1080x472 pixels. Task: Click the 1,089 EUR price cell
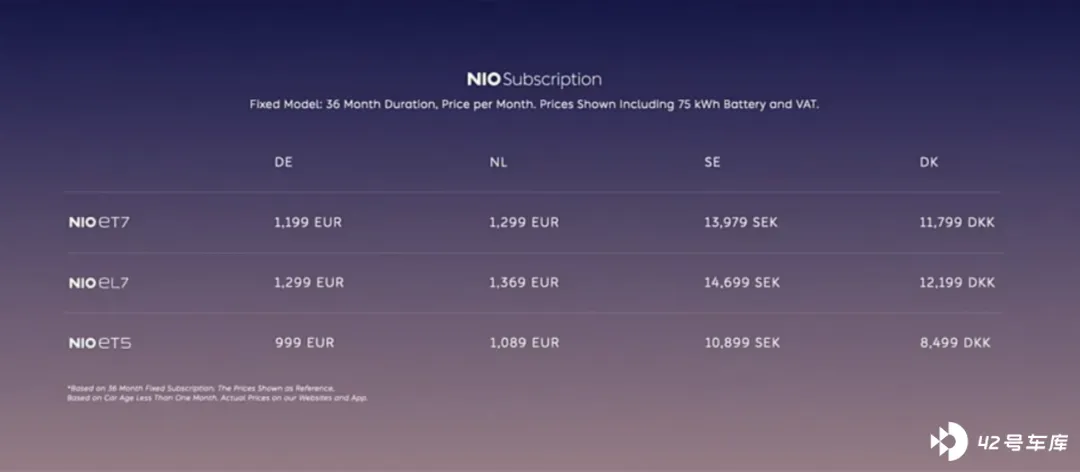pos(524,342)
